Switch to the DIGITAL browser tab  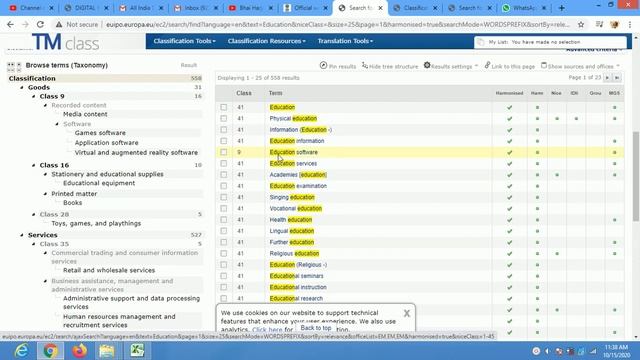click(86, 8)
